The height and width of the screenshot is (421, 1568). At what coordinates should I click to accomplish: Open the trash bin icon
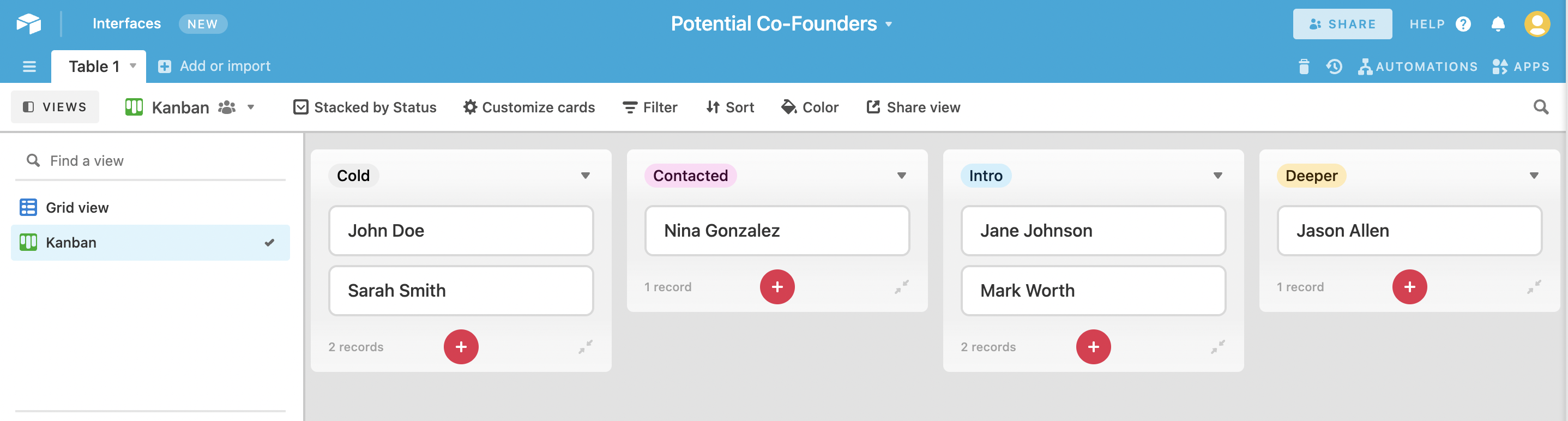pos(1303,67)
